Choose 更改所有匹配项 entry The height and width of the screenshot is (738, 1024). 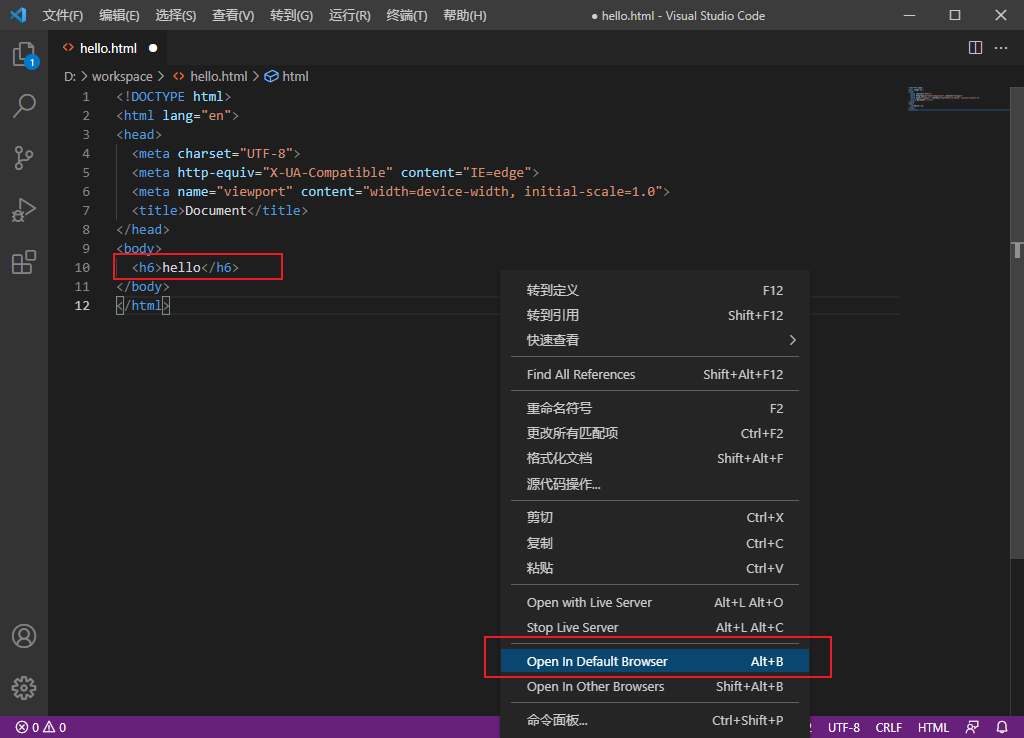(x=654, y=433)
